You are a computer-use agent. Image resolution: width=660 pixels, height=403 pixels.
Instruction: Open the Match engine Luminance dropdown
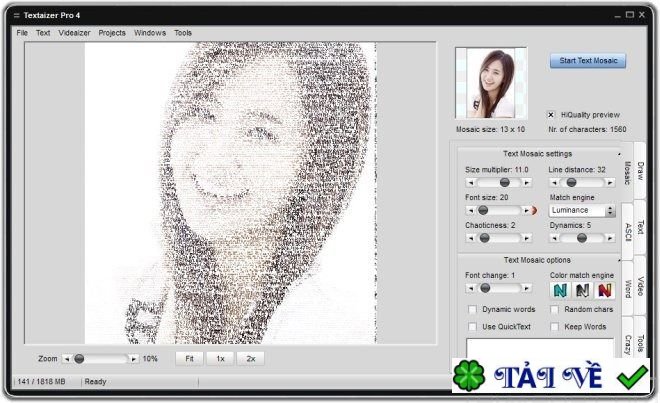point(582,211)
